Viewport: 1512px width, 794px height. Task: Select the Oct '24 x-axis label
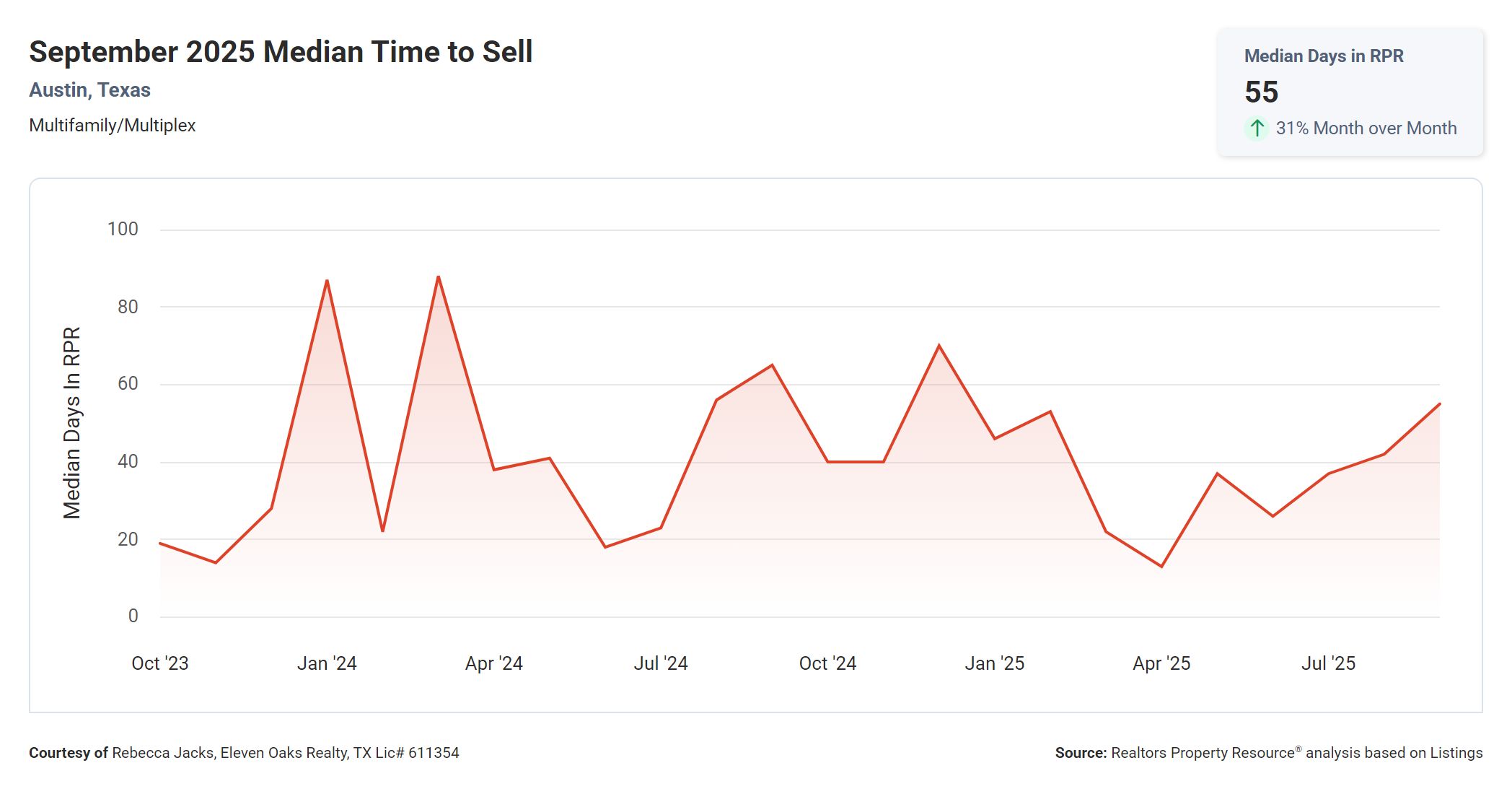(827, 663)
